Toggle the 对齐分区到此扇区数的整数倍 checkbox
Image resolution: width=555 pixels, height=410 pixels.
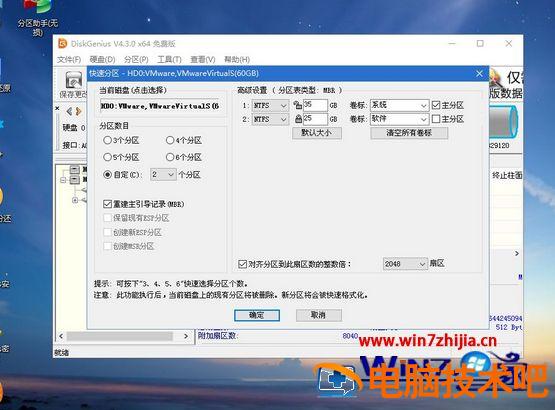click(242, 264)
